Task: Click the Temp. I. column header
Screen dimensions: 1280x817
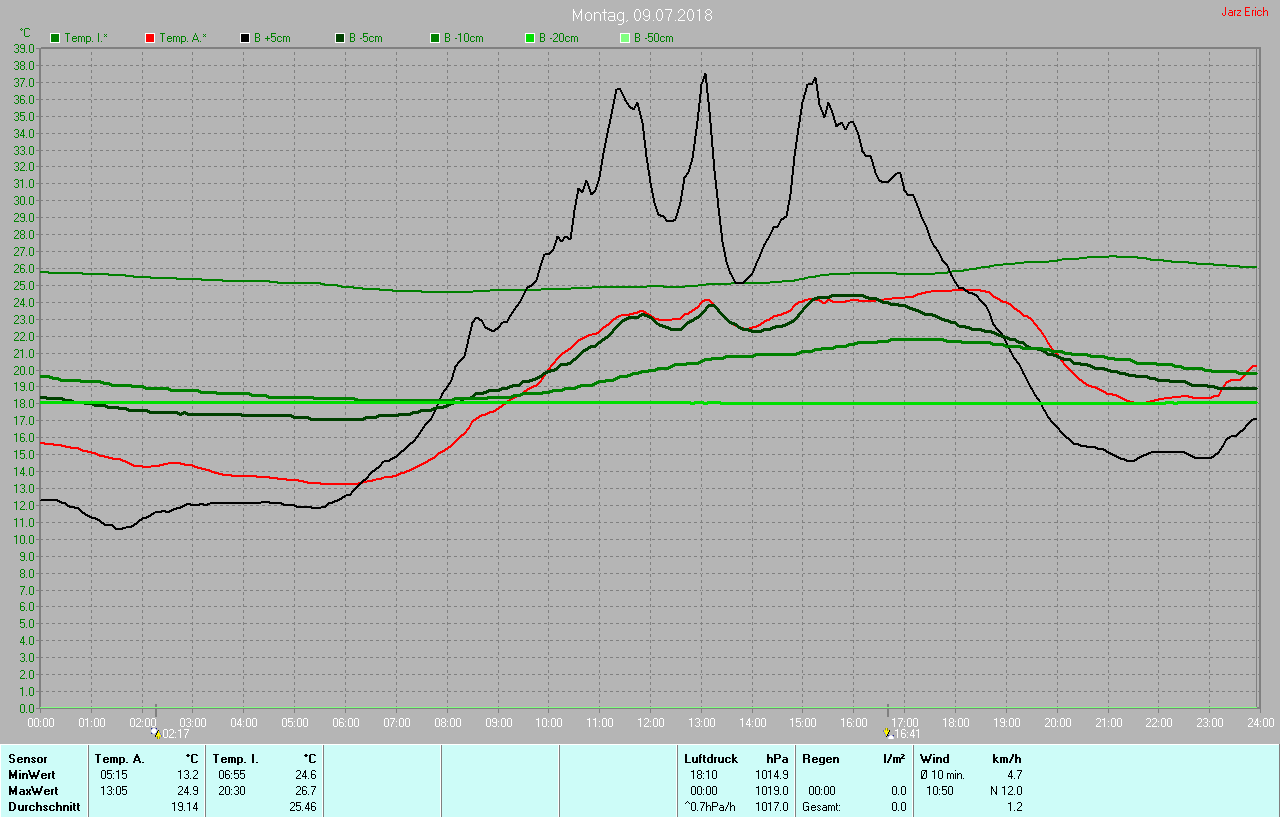Action: tap(235, 759)
